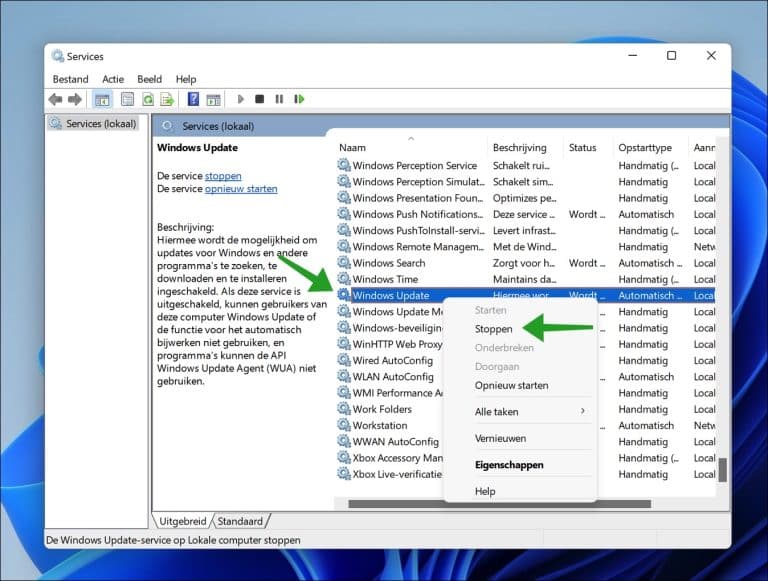Click gear icon next to Windows Presentation Foundation
Viewport: 768px width, 581px height.
click(x=344, y=197)
